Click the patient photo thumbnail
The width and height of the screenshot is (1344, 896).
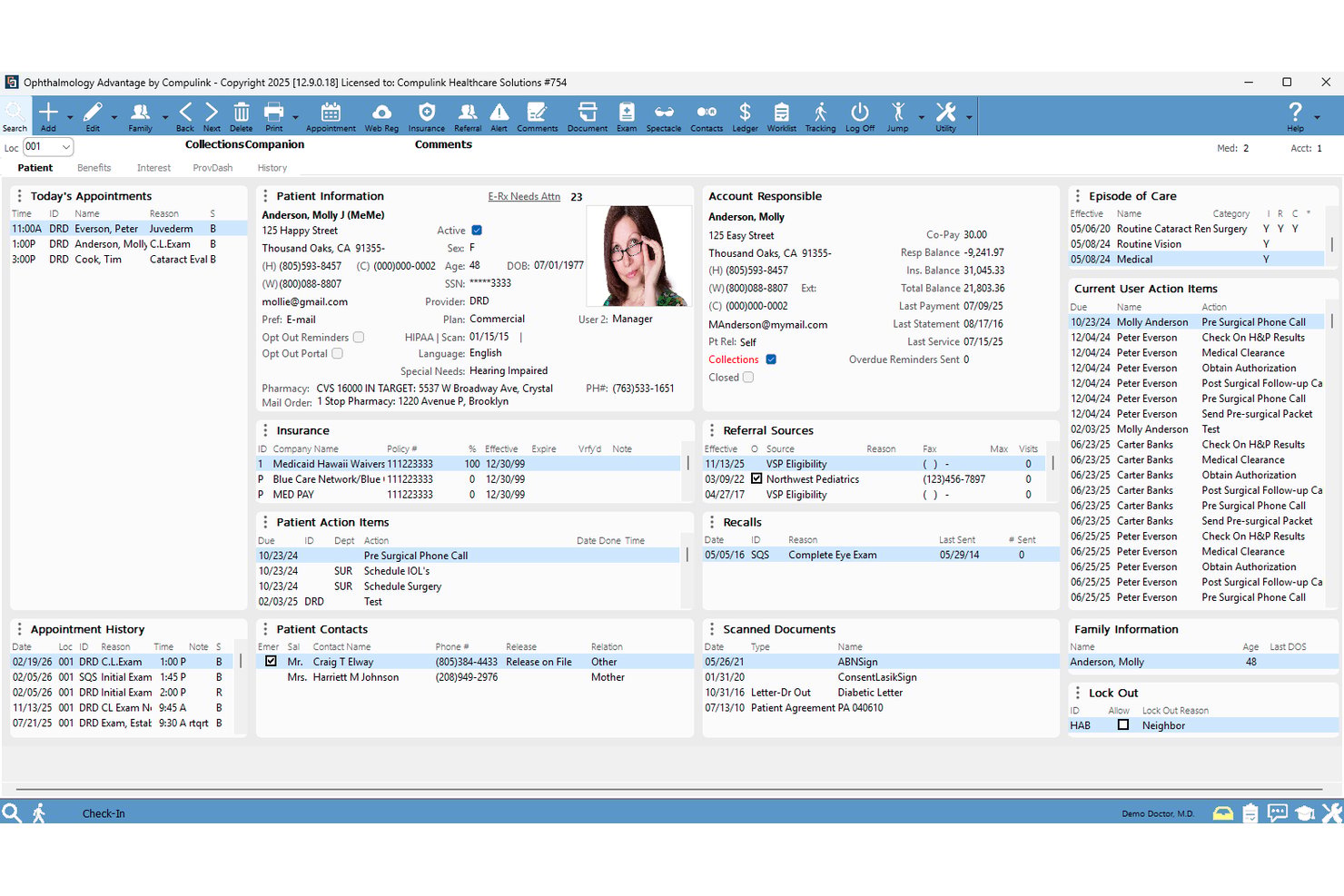[x=637, y=256]
